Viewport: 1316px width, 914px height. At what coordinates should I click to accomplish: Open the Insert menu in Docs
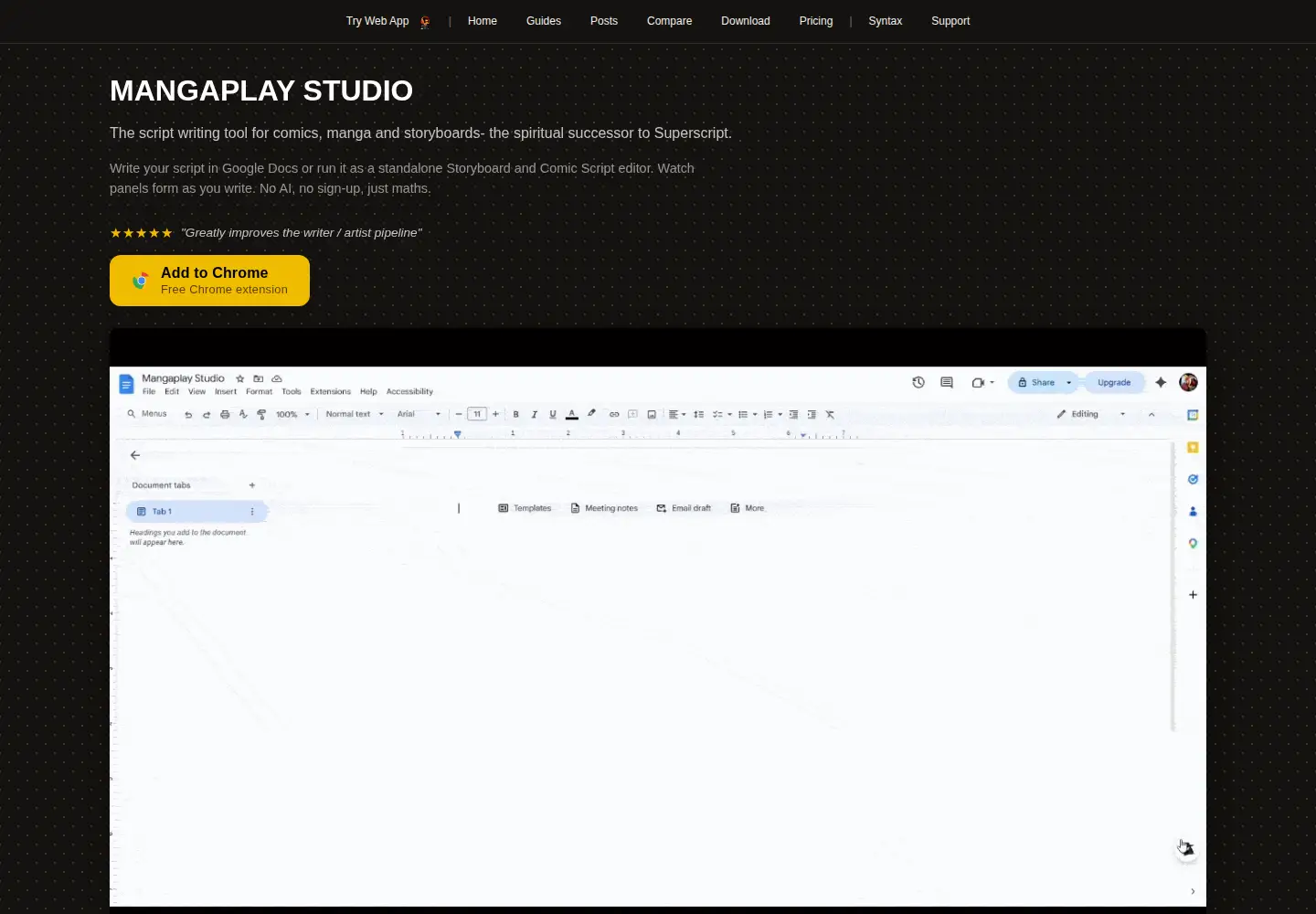pos(226,391)
